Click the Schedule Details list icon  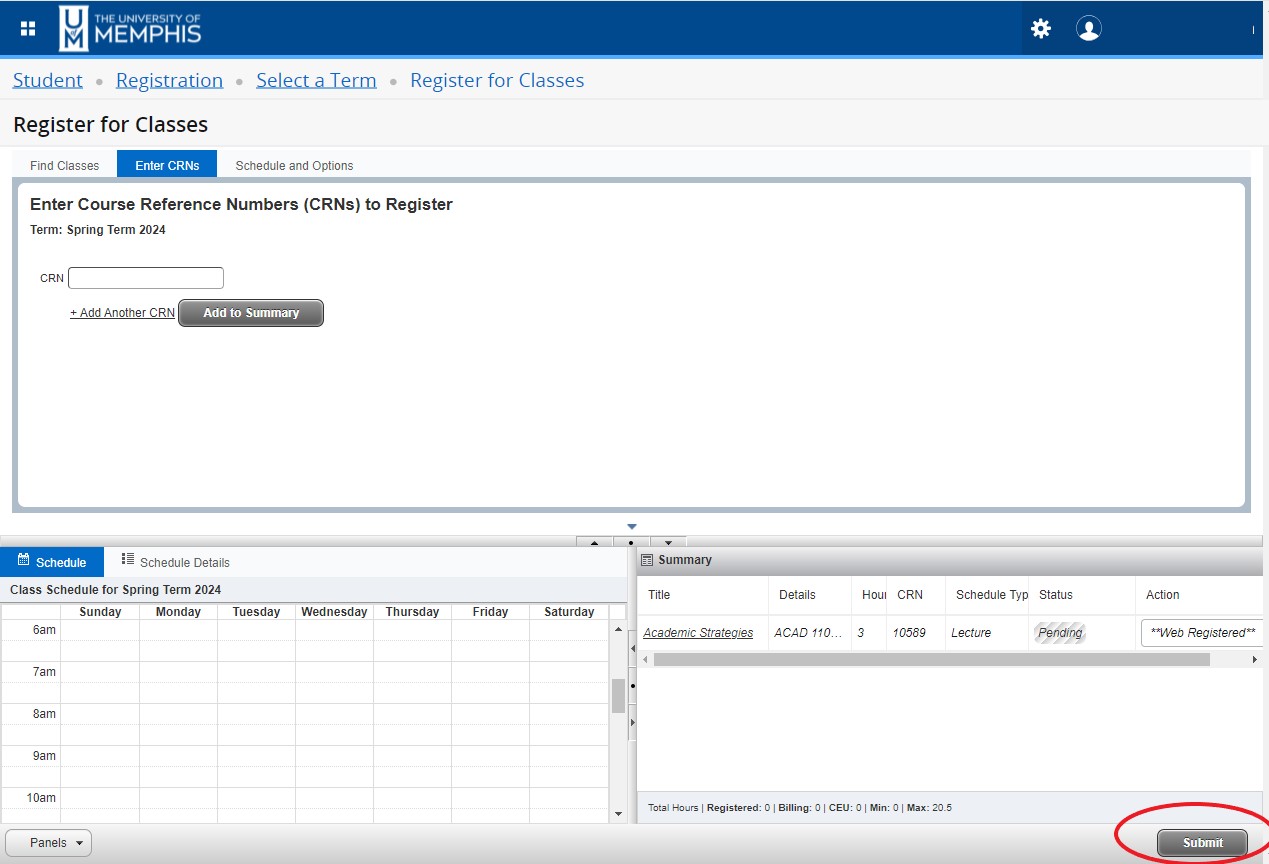coord(126,560)
